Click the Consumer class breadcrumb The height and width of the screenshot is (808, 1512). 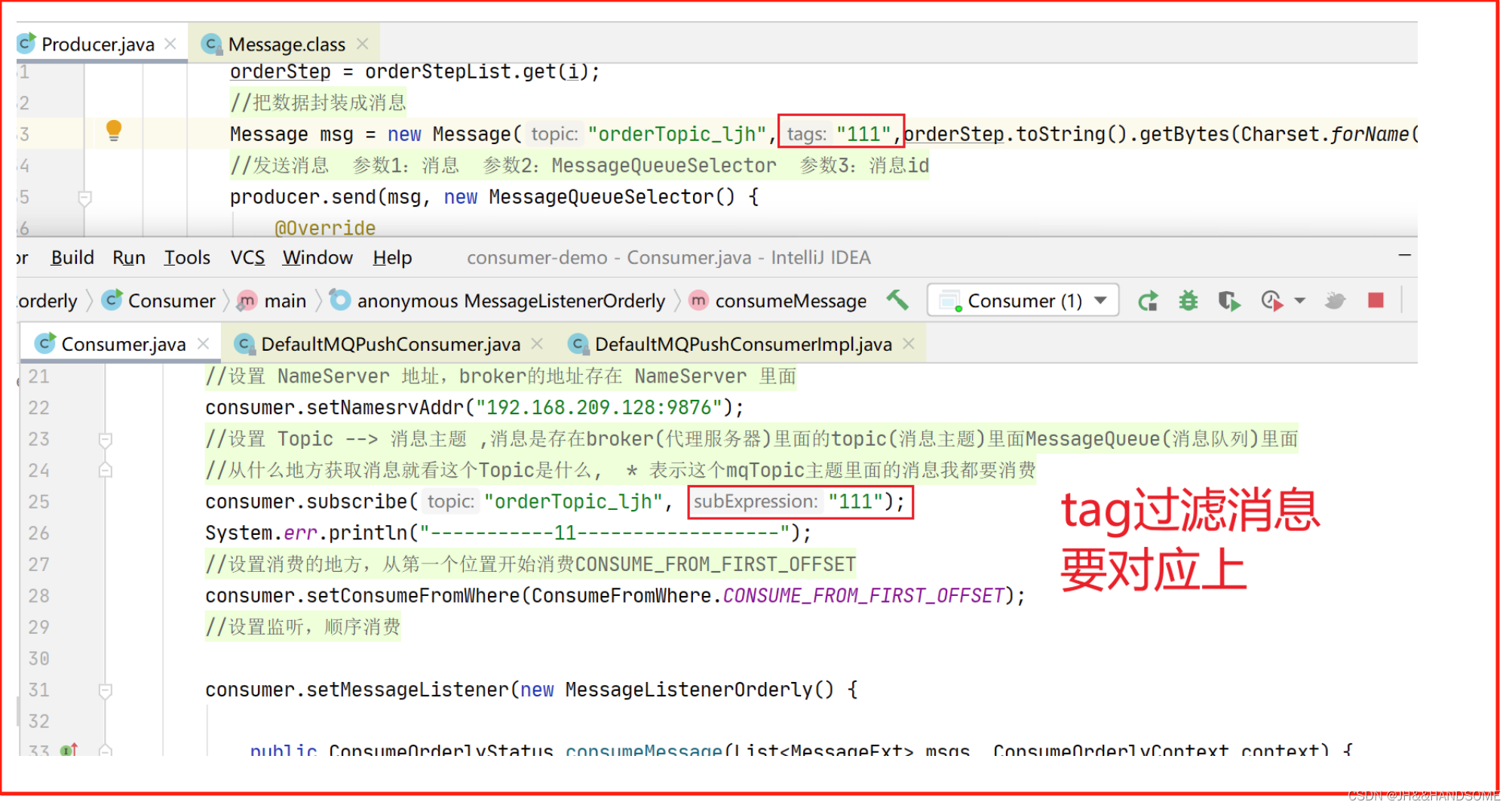coord(159,300)
